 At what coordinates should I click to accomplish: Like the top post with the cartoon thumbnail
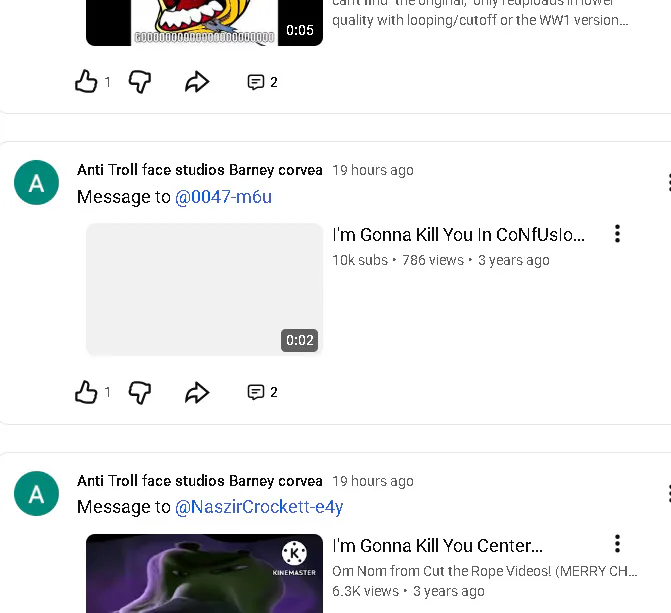[87, 82]
